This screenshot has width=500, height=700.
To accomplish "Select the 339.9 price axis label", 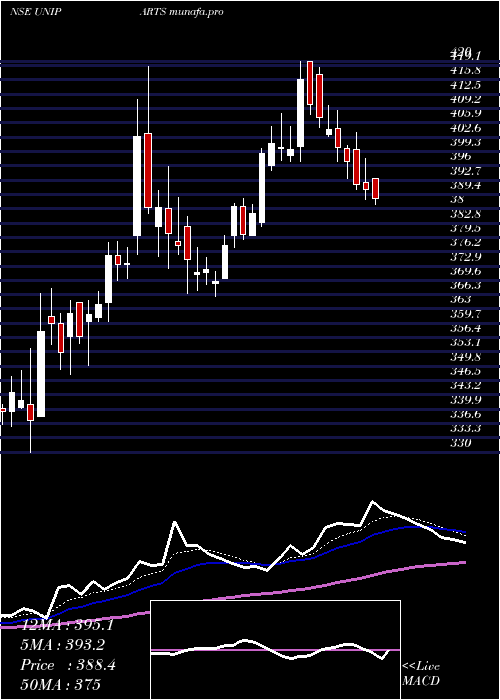I will [x=464, y=400].
